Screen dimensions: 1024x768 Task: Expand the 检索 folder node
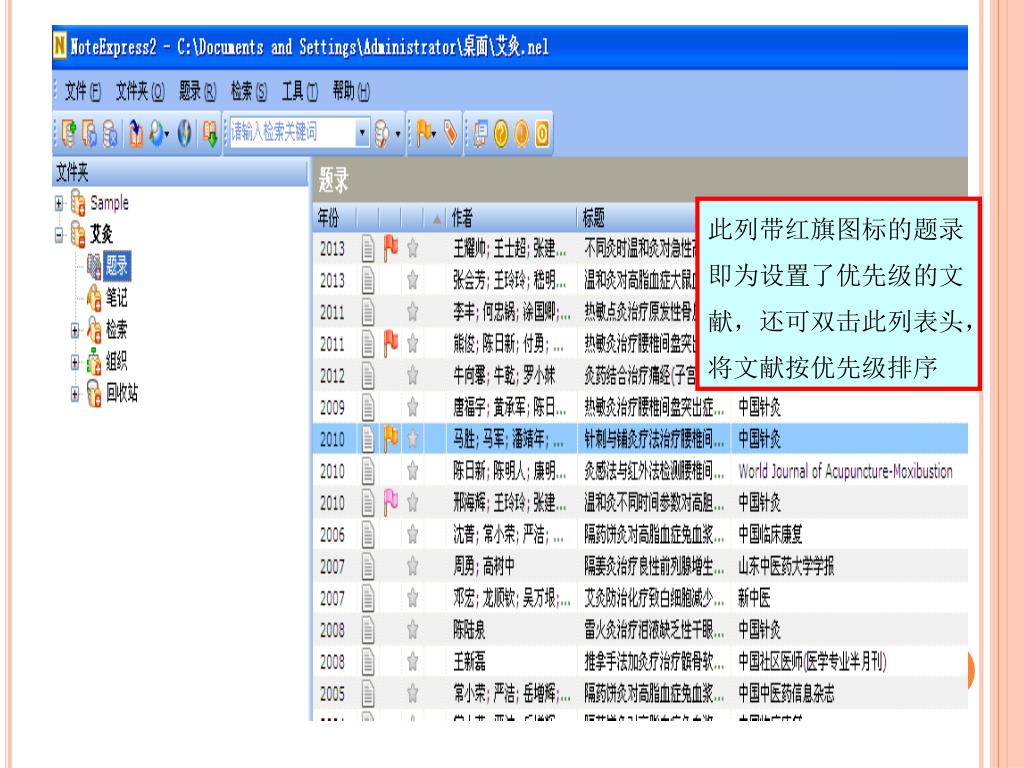(75, 330)
